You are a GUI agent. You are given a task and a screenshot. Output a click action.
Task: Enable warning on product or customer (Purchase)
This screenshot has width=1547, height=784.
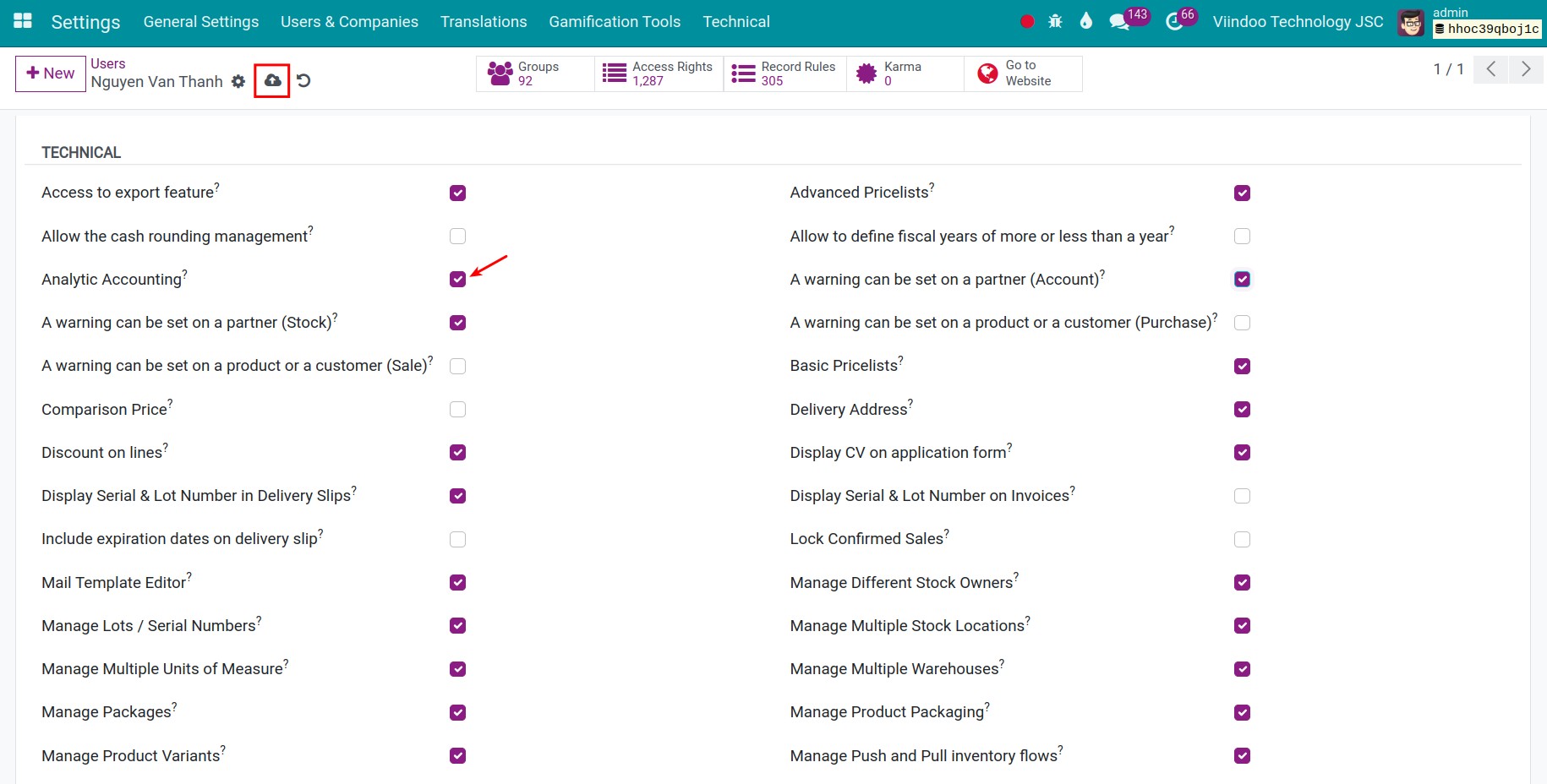pos(1242,323)
